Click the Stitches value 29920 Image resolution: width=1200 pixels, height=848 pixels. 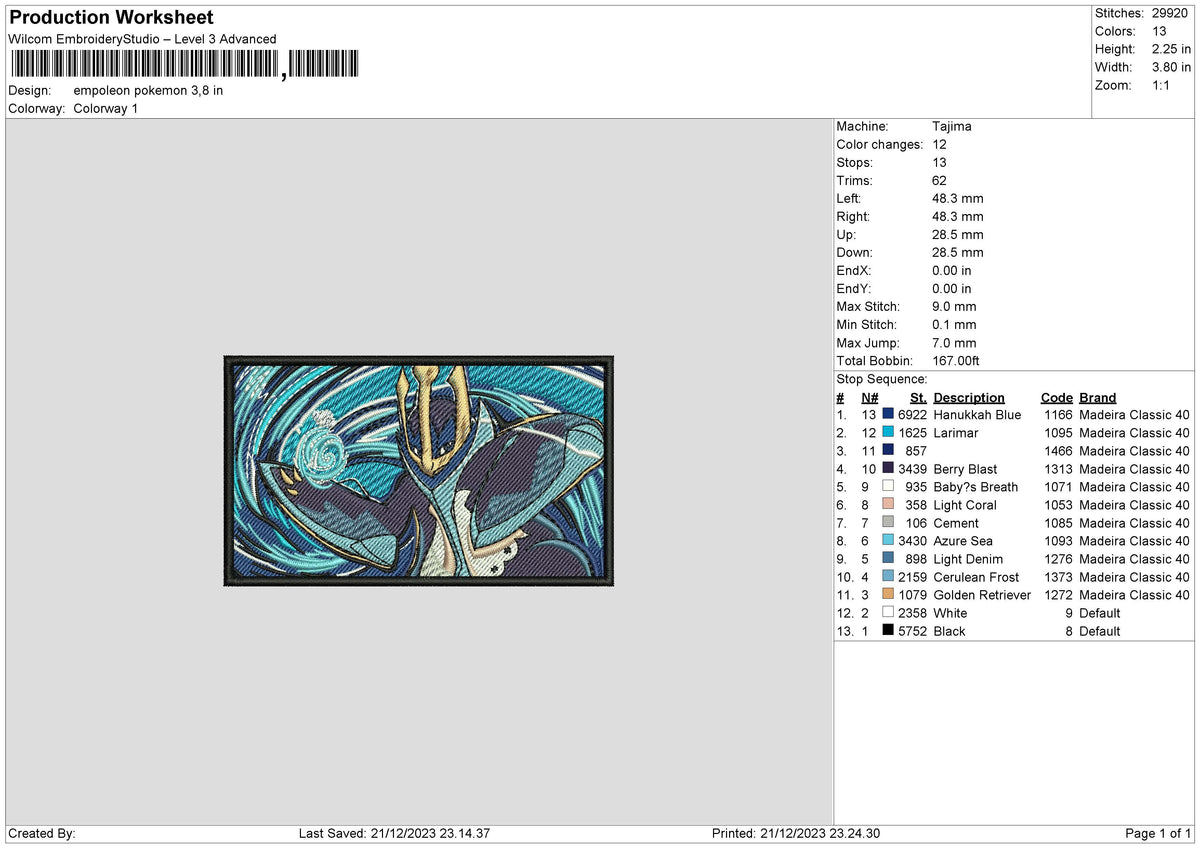pyautogui.click(x=1170, y=13)
